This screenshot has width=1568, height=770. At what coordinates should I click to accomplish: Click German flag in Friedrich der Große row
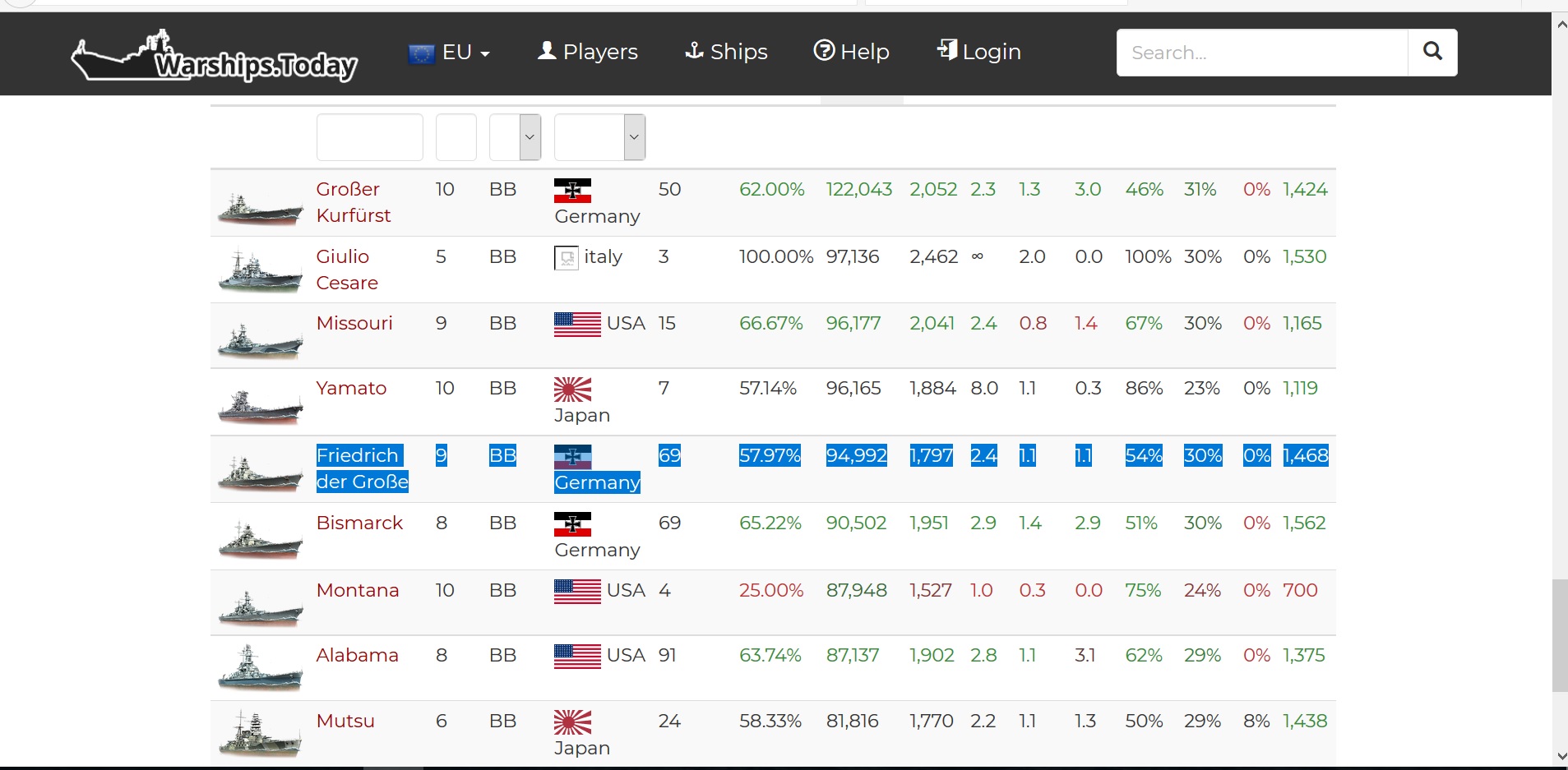573,457
